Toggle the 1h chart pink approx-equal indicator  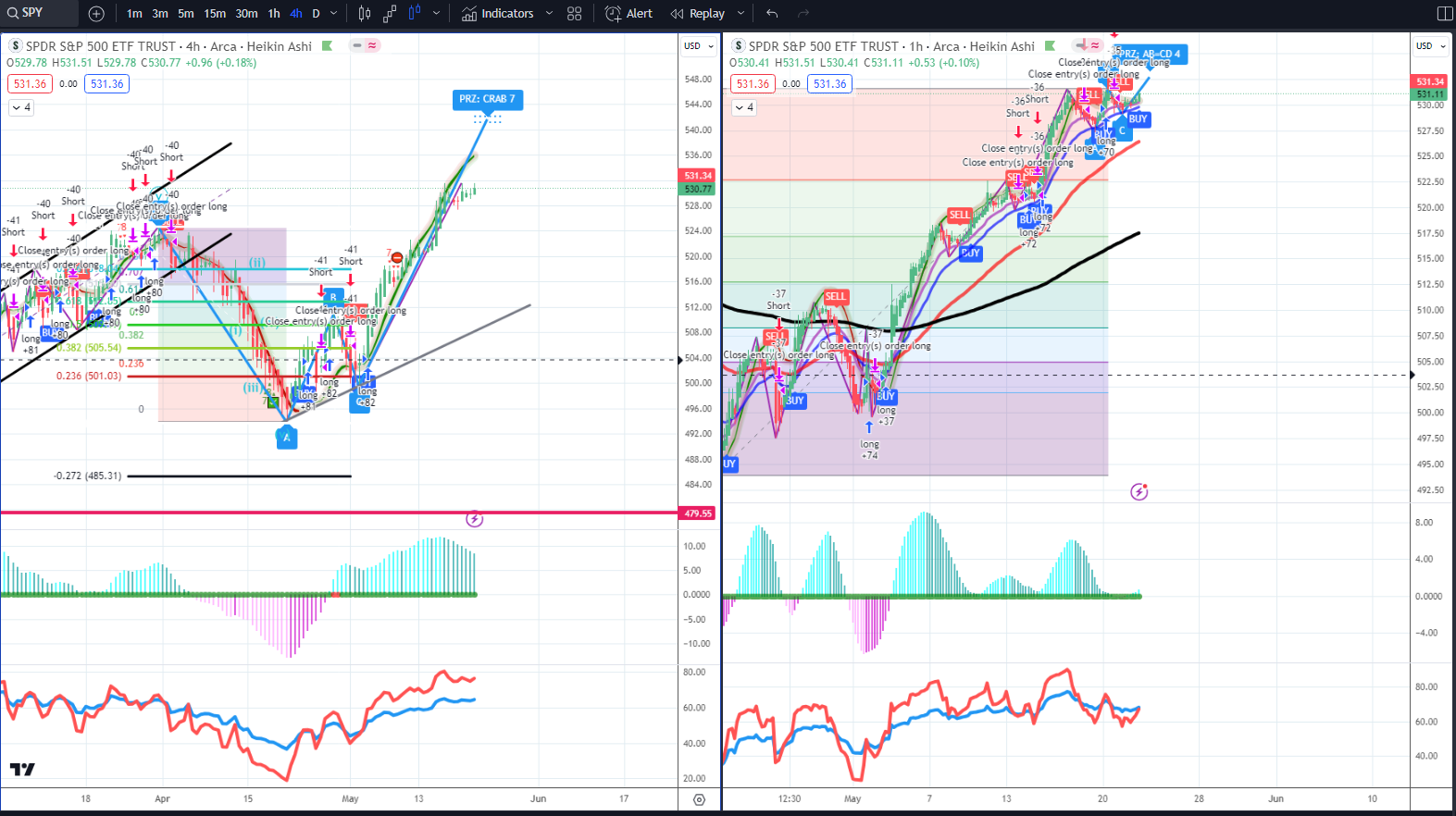[x=1095, y=45]
